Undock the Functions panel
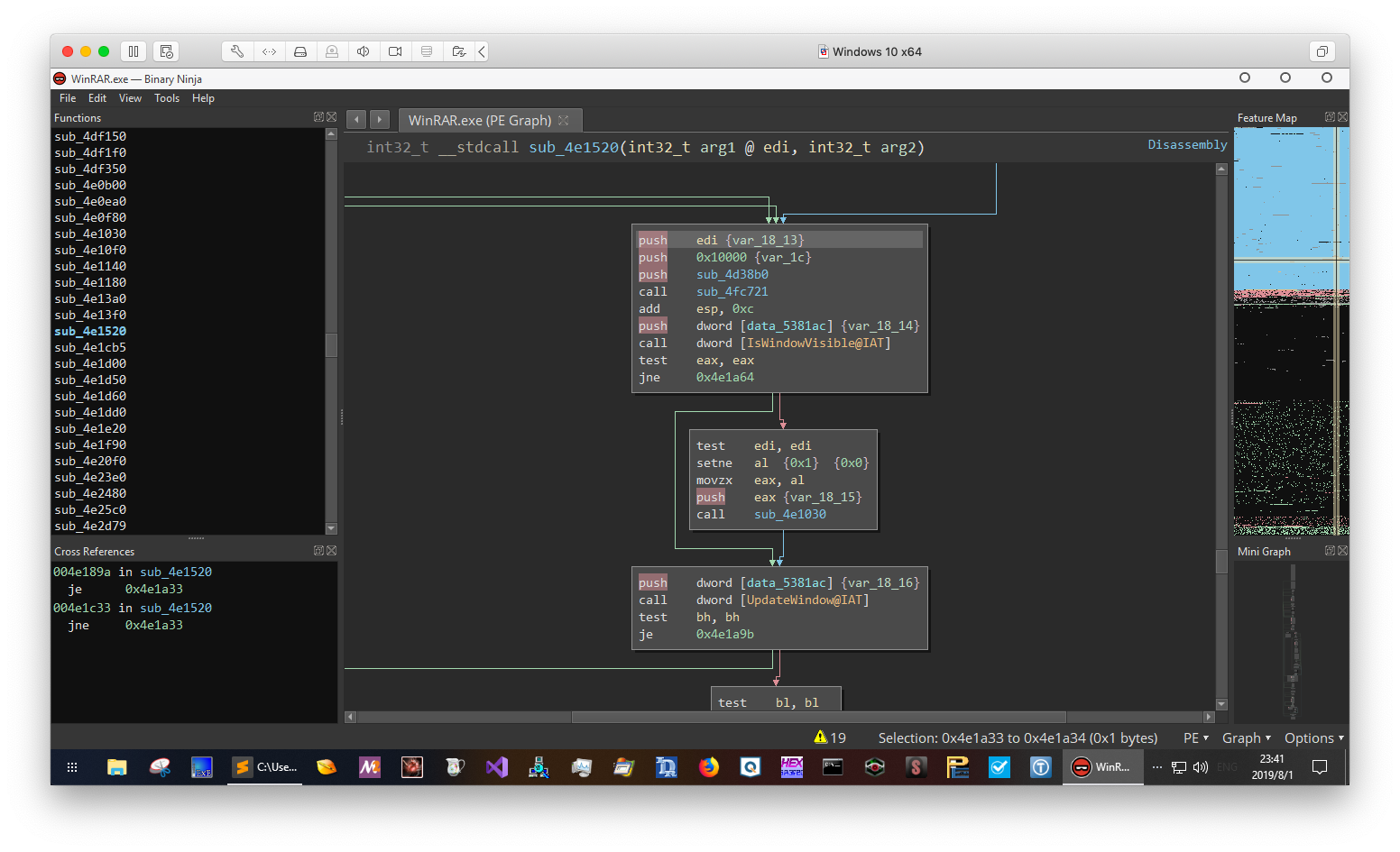The width and height of the screenshot is (1400, 852). click(x=318, y=117)
